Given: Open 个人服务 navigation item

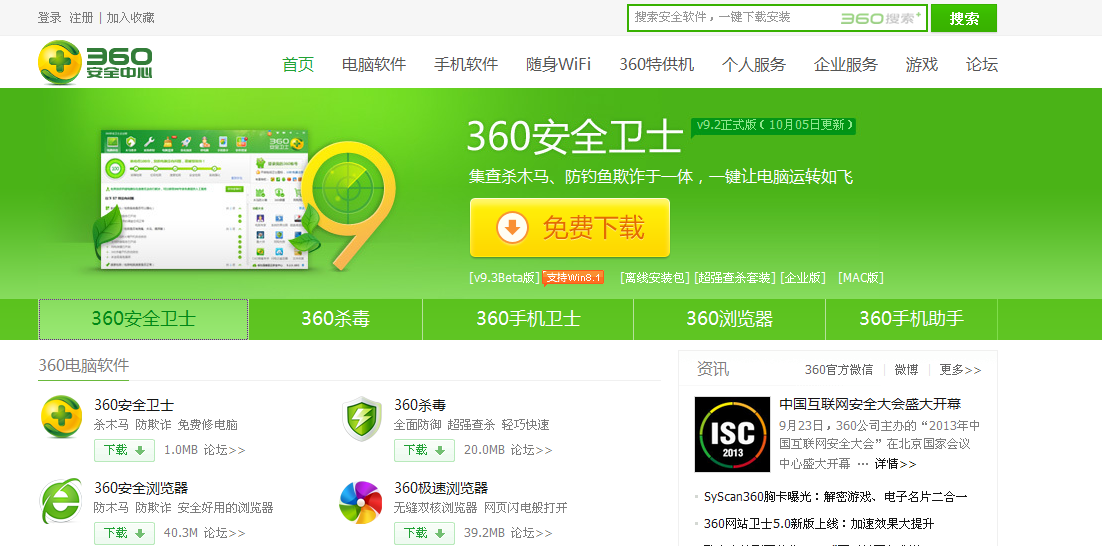Looking at the screenshot, I should [753, 65].
